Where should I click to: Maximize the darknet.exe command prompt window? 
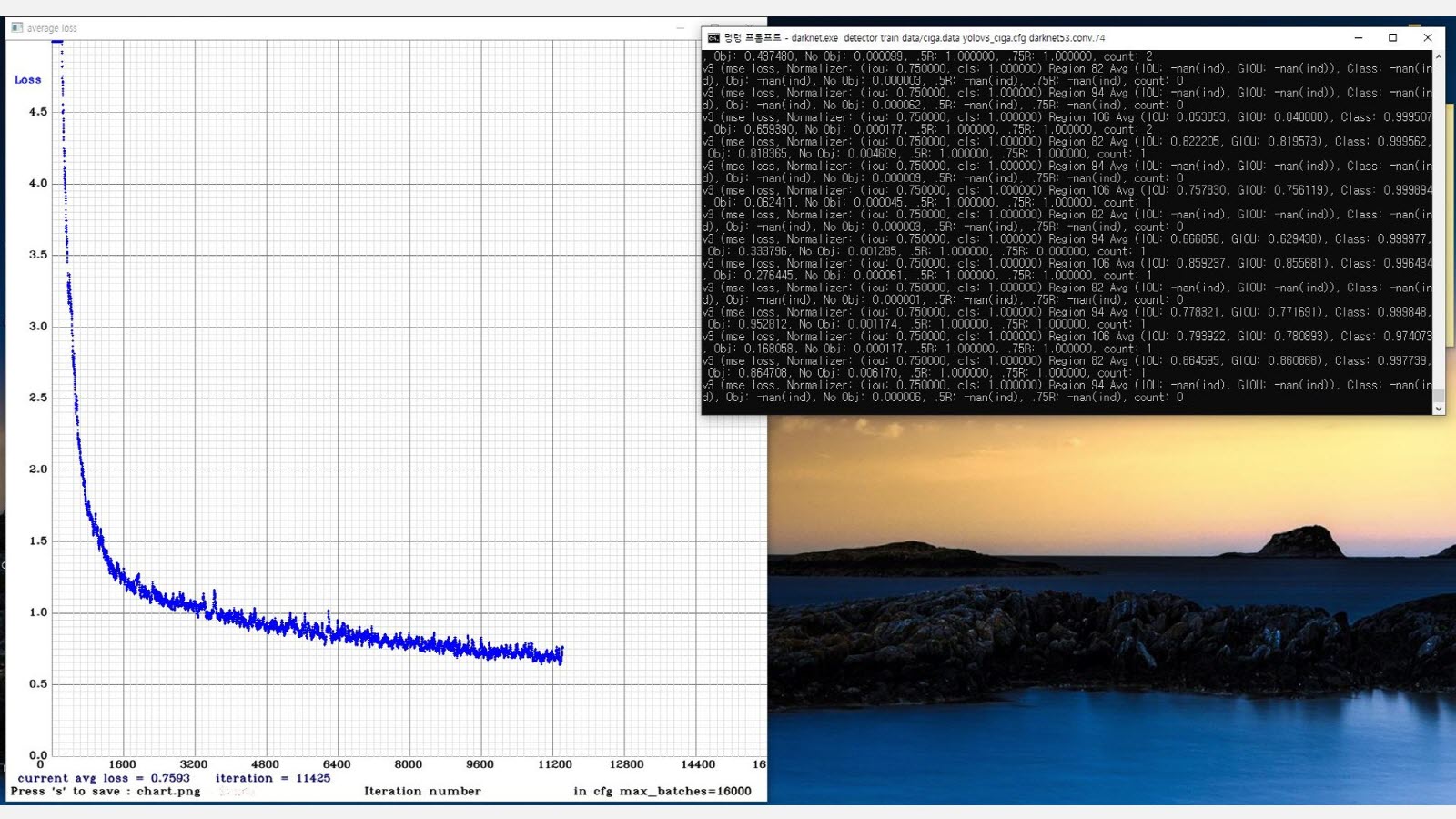coord(1392,38)
